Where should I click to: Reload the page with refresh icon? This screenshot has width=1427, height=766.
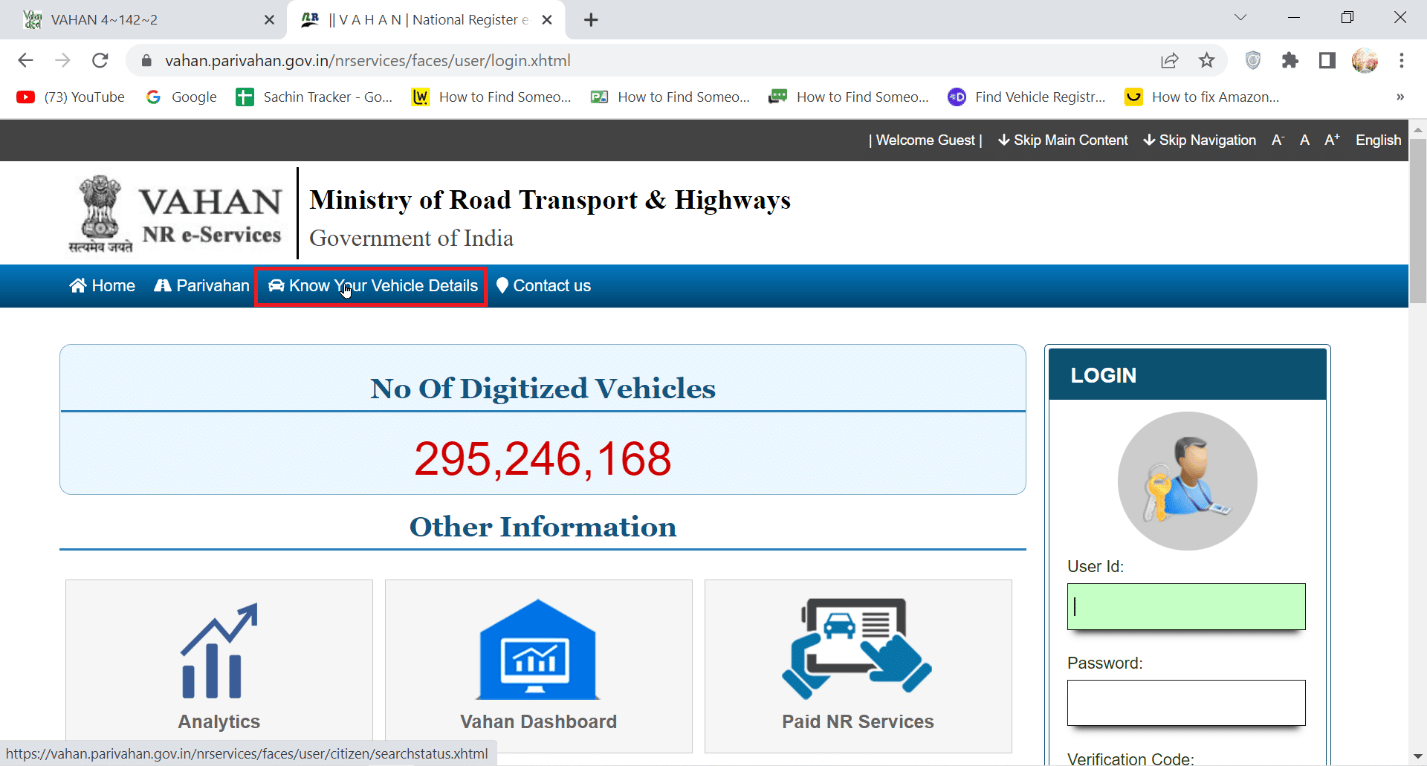(x=100, y=60)
